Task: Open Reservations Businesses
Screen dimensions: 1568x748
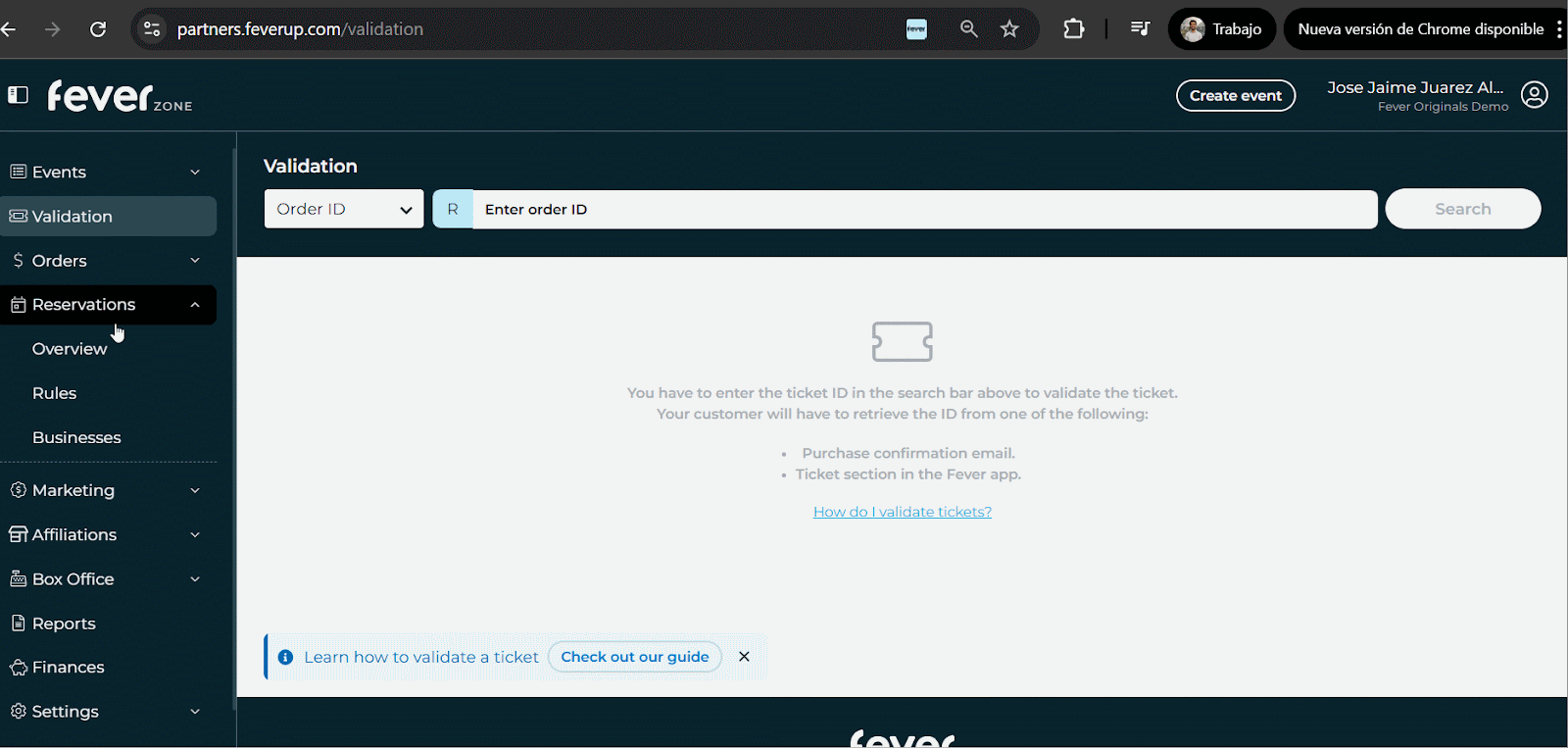Action: [76, 437]
